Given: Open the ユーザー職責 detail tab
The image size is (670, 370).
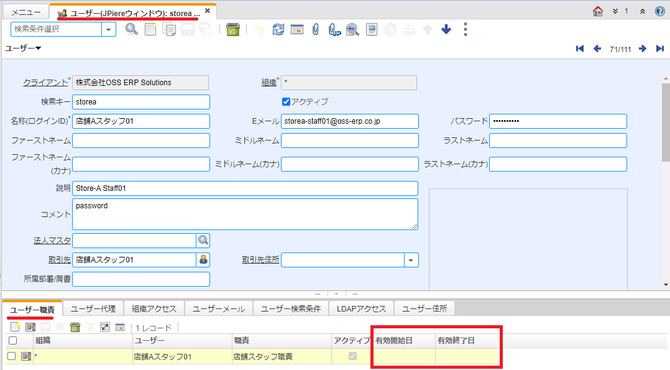Looking at the screenshot, I should coord(32,309).
